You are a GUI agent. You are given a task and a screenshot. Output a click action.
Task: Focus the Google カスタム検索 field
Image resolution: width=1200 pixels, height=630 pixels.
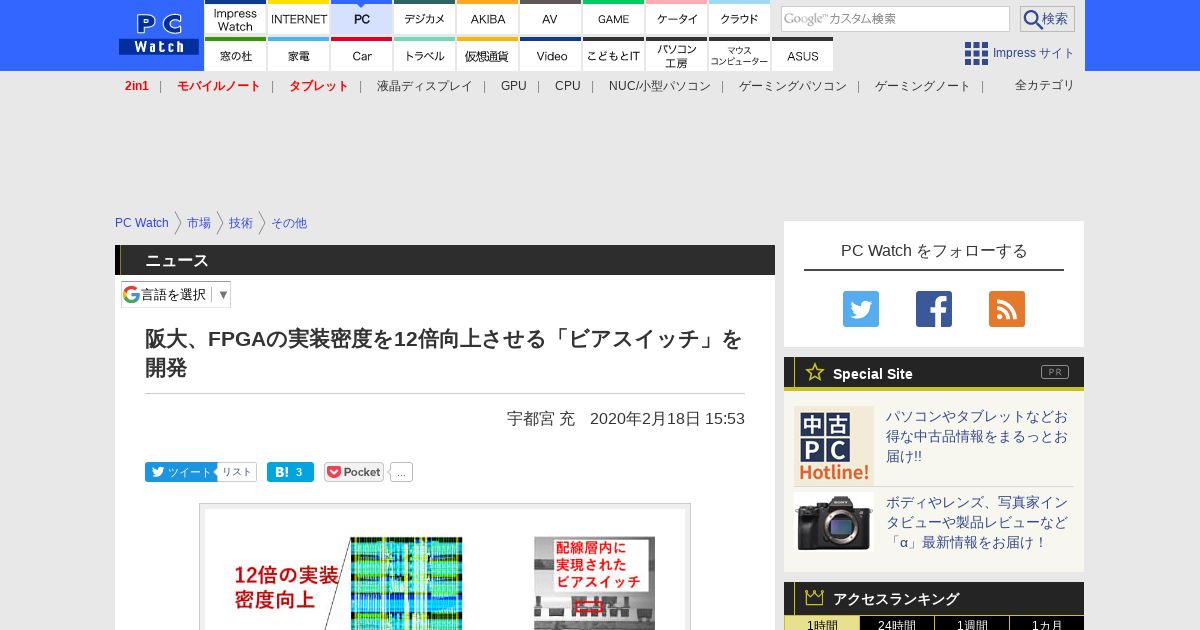pyautogui.click(x=895, y=19)
